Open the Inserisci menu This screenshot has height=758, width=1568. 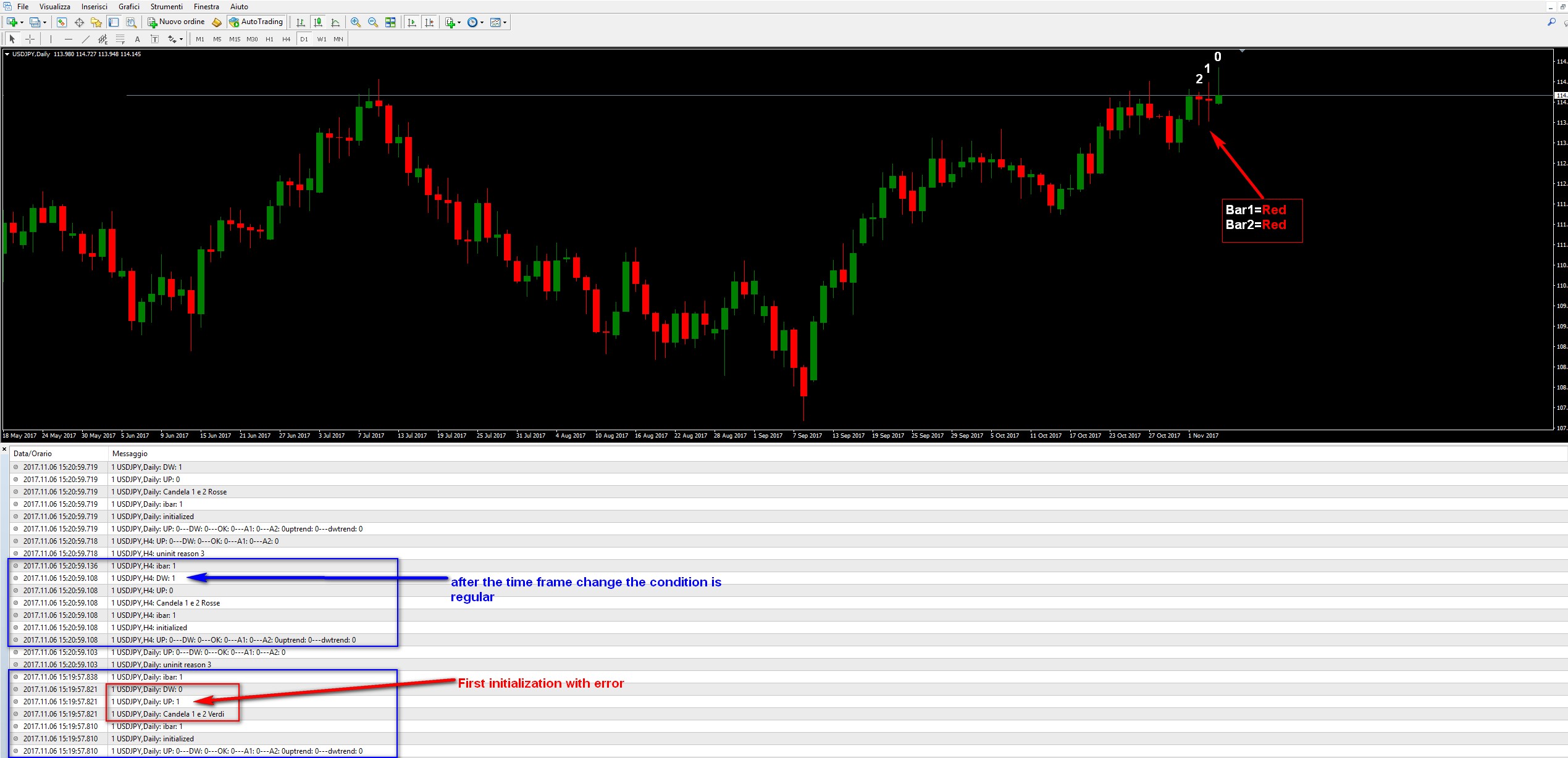click(94, 7)
